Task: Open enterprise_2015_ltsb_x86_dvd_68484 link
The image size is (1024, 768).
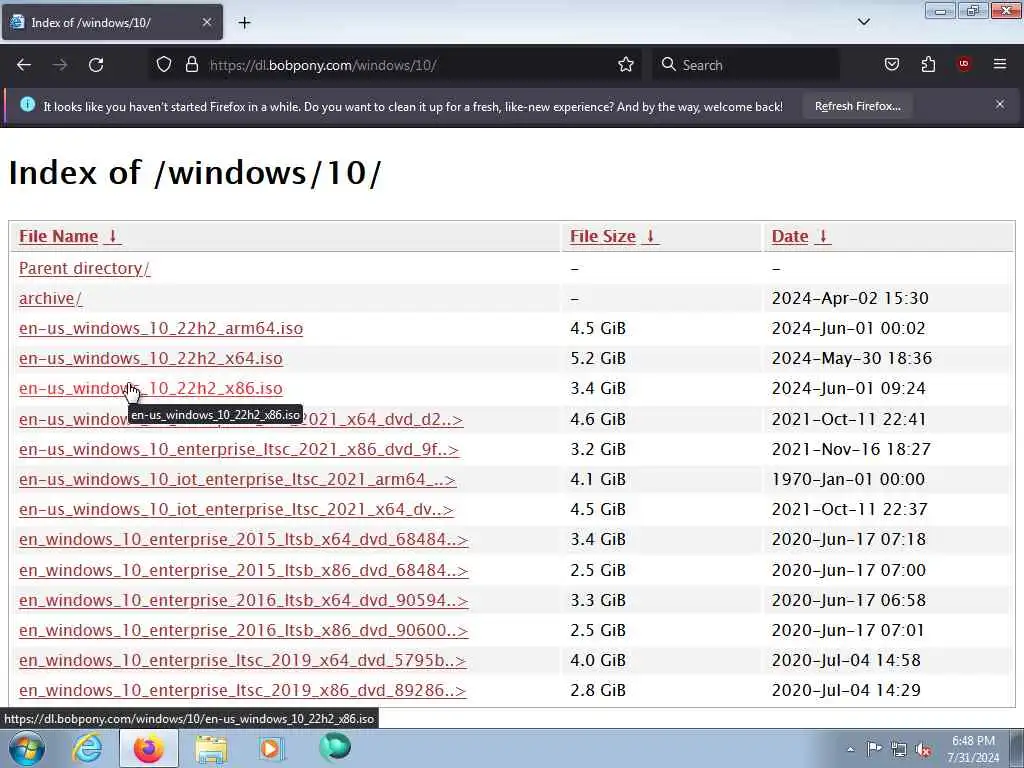Action: [x=244, y=571]
